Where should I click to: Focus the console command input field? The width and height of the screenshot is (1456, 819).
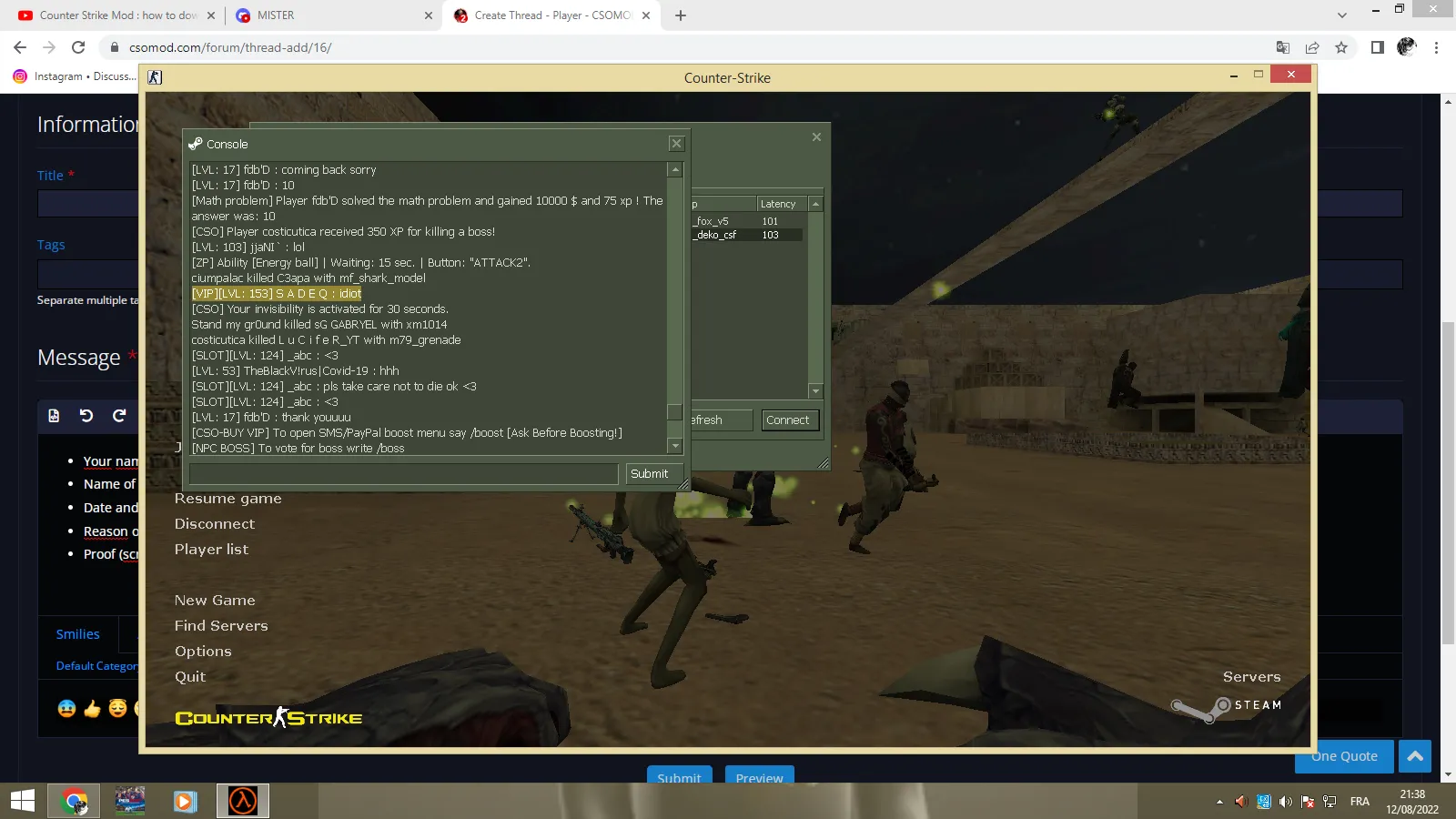coord(404,474)
